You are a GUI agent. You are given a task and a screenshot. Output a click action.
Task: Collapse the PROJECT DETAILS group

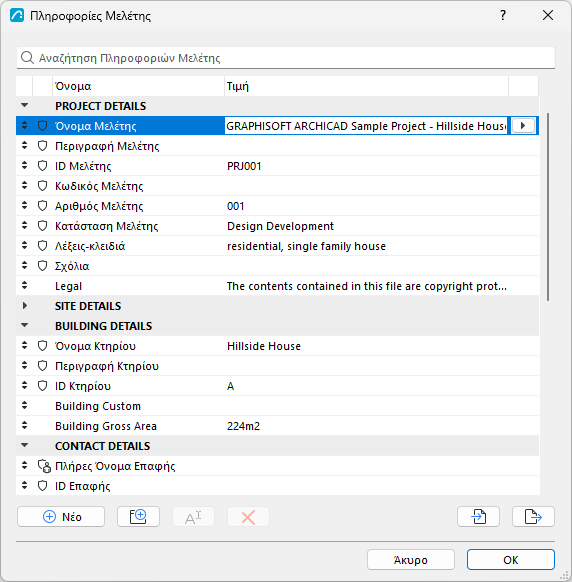pyautogui.click(x=24, y=105)
